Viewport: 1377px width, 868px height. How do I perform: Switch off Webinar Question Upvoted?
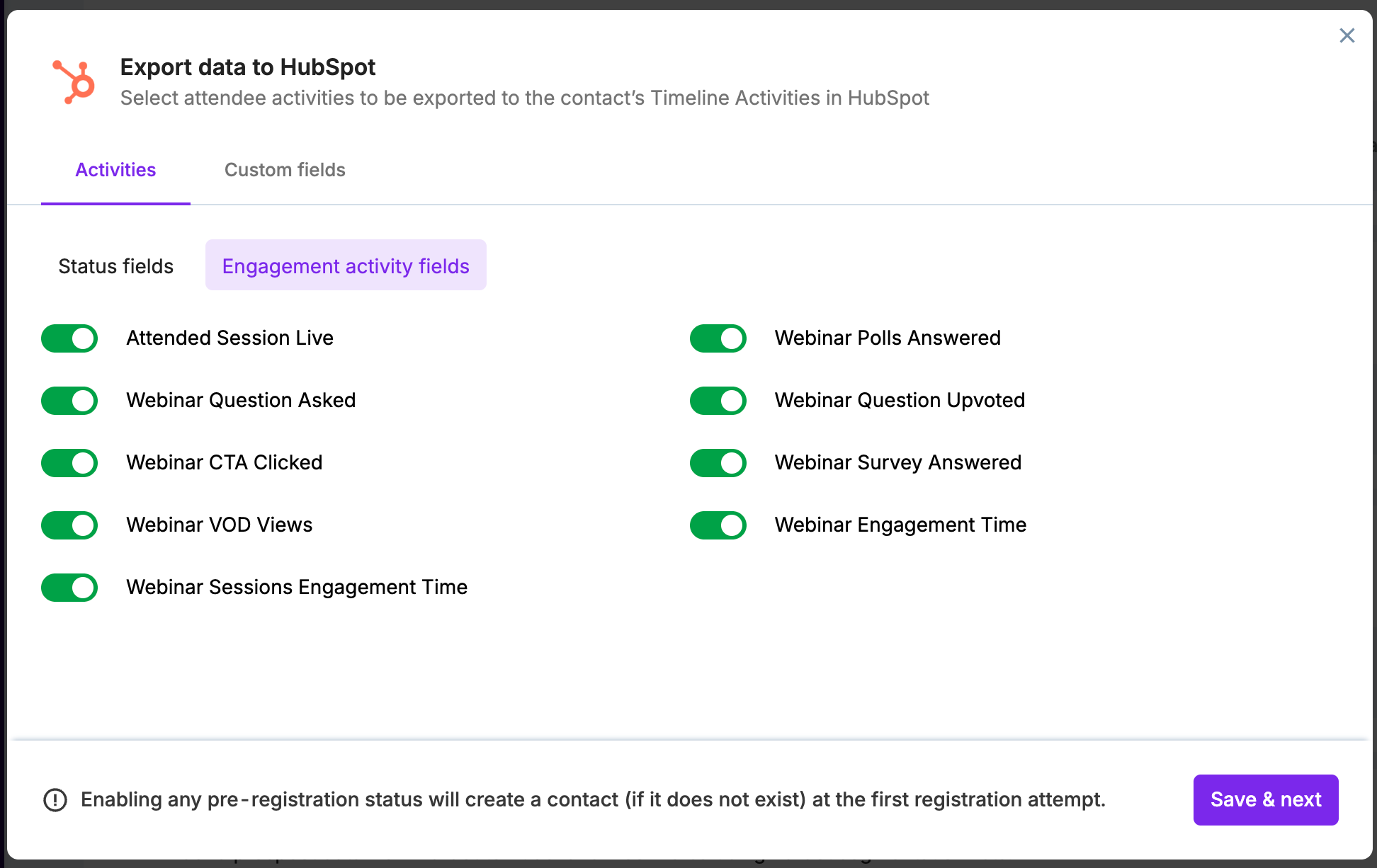pyautogui.click(x=718, y=401)
